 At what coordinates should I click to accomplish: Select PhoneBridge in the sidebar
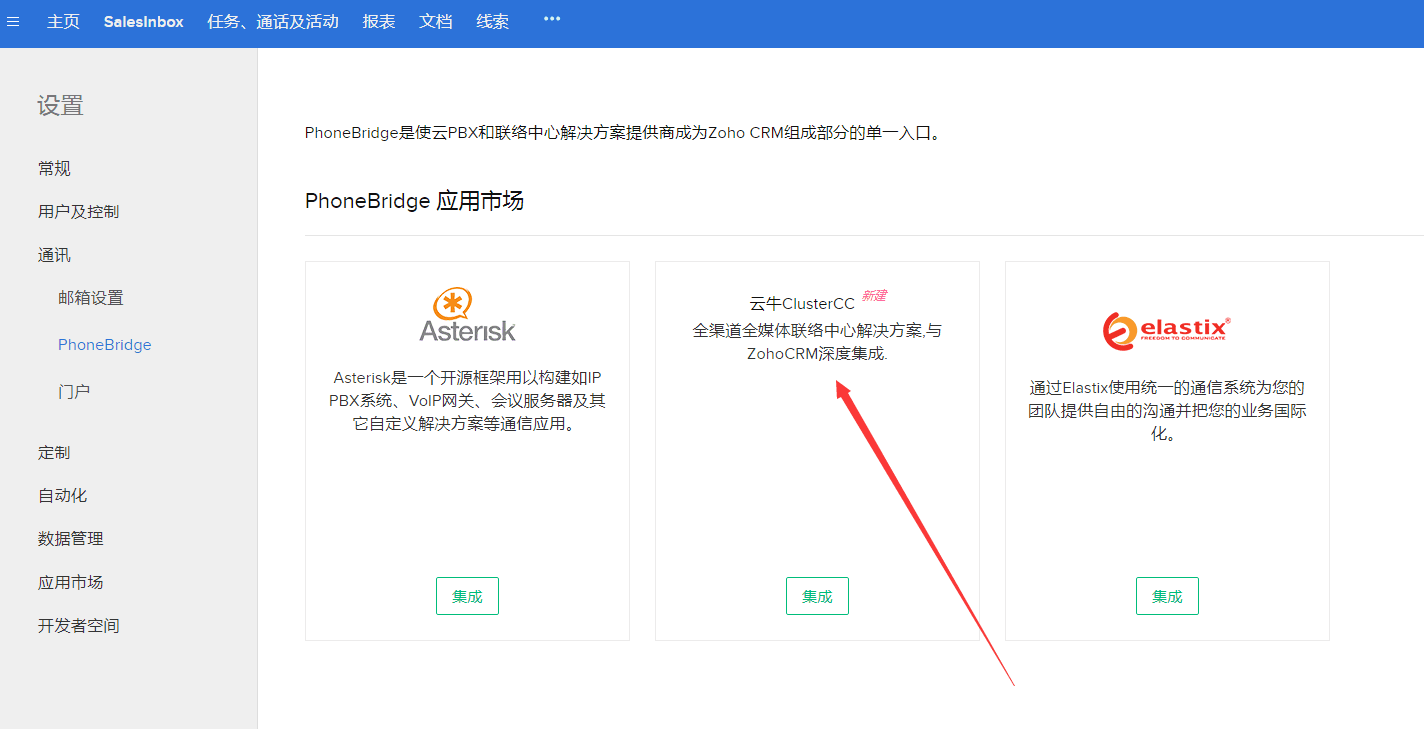(104, 345)
